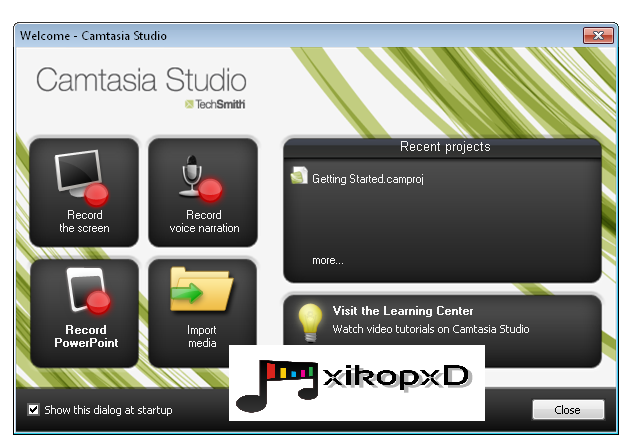Click the Getting Started.camproj file icon
Screen dimensions: 621x436
299,175
